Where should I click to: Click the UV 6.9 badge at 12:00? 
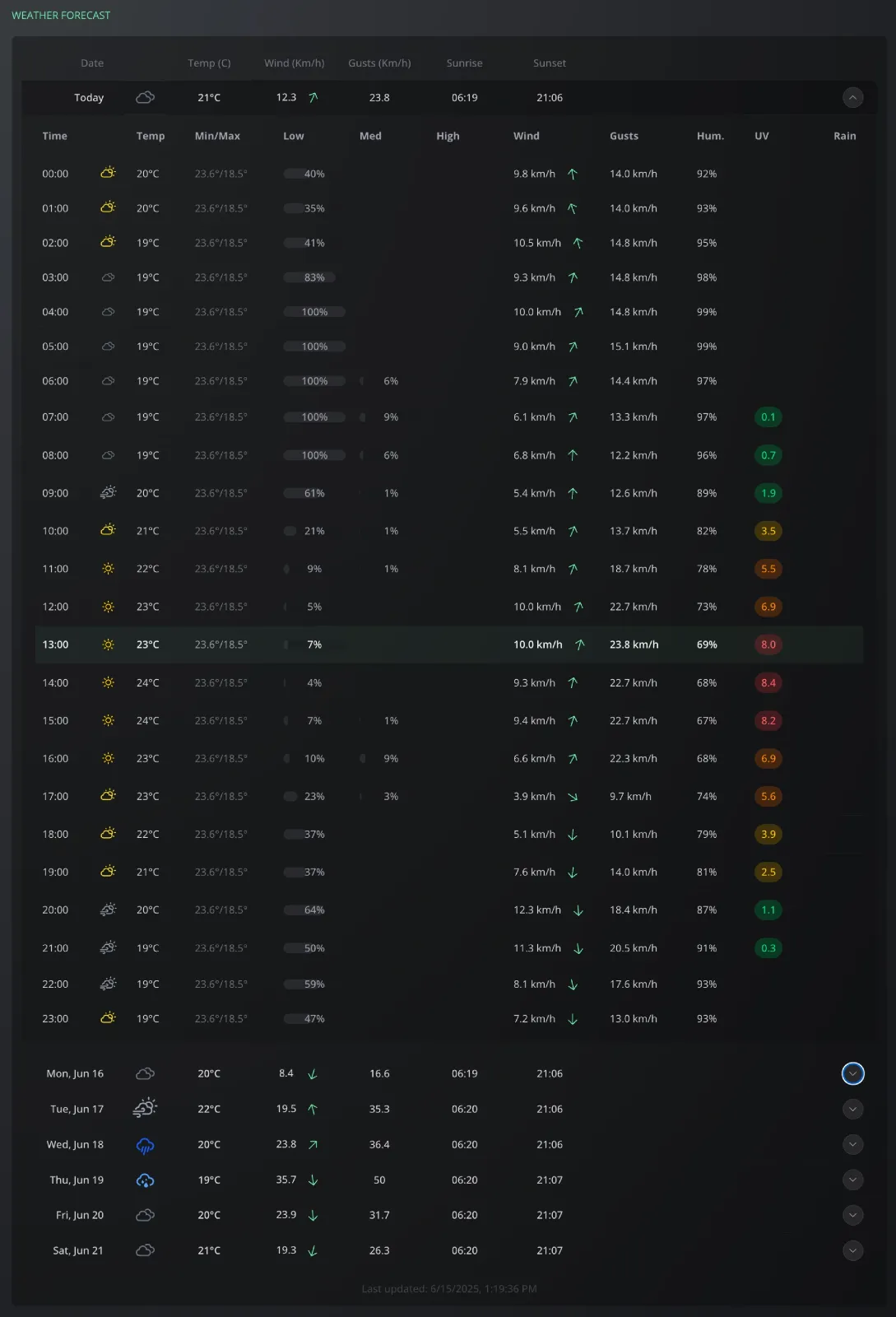click(x=768, y=607)
